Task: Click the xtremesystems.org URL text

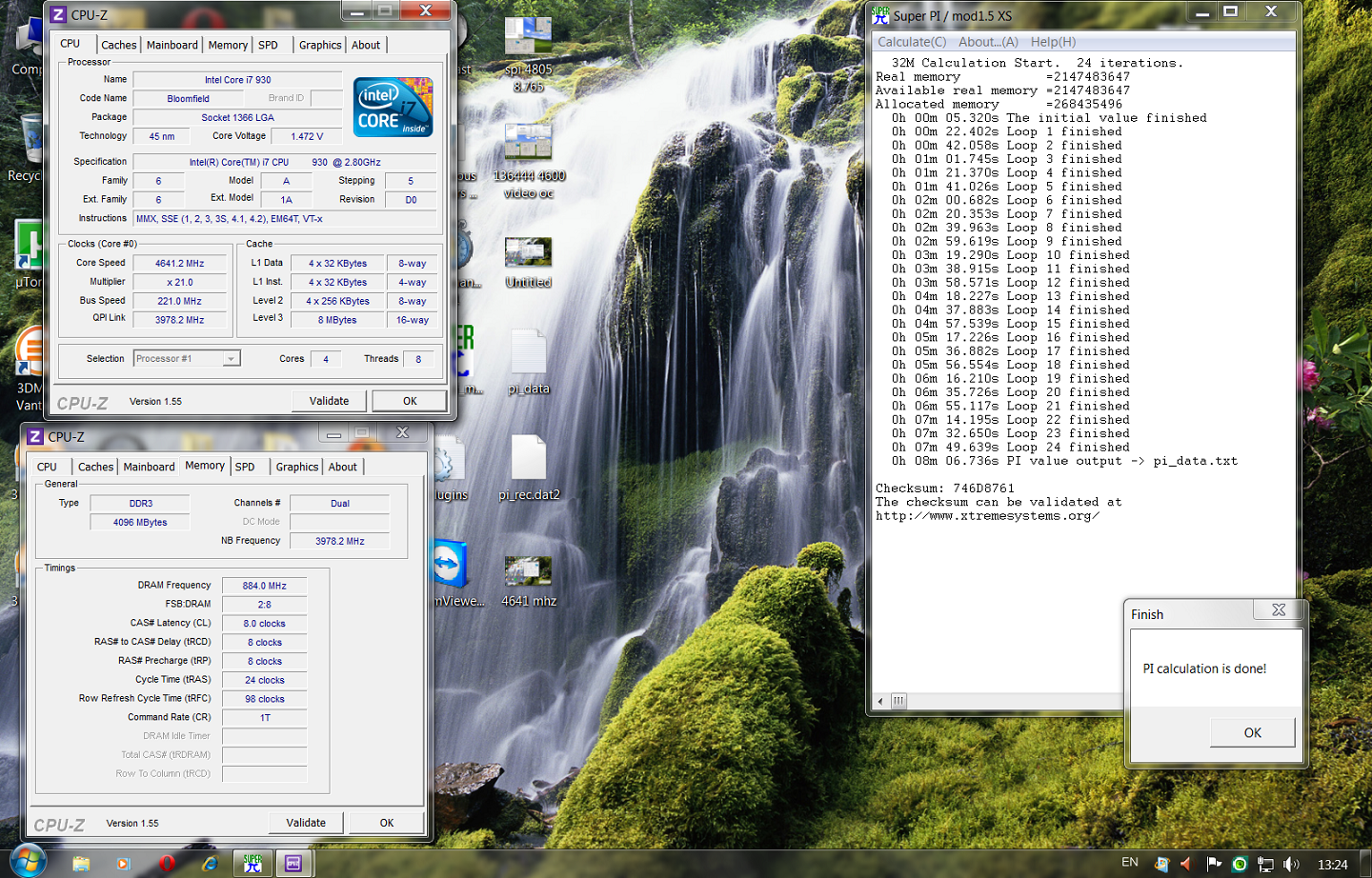Action: coord(988,516)
